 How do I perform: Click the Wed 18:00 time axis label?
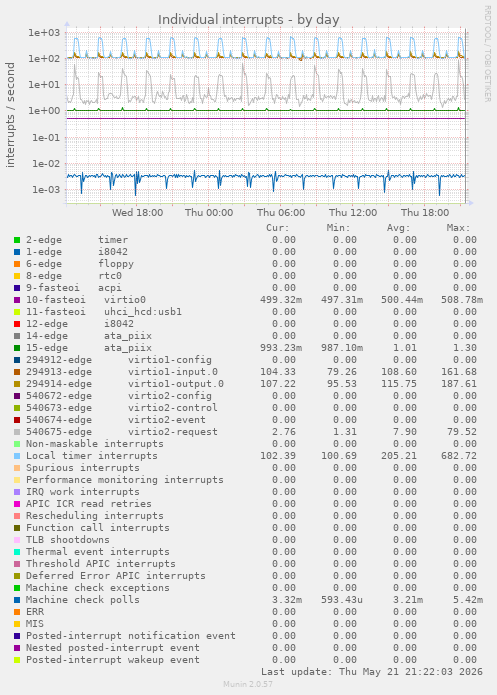pos(137,213)
